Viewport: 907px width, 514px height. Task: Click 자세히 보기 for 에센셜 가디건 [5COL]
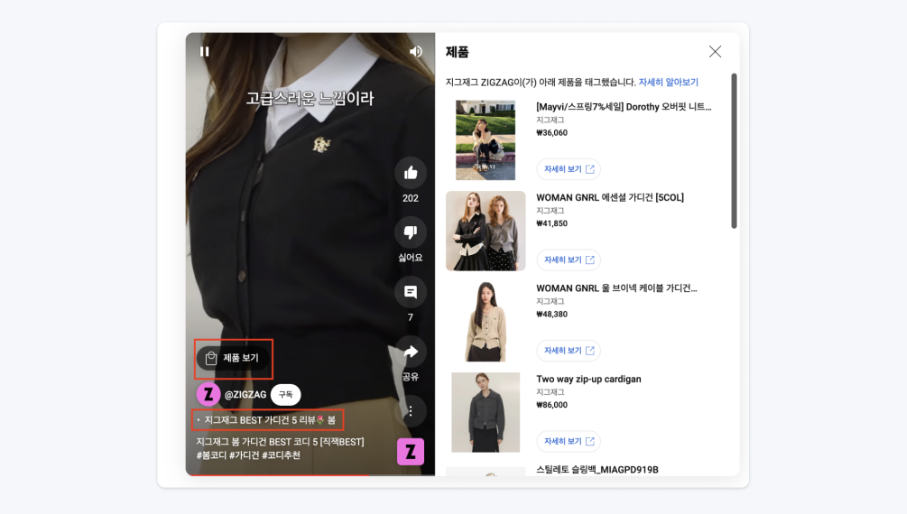click(569, 260)
